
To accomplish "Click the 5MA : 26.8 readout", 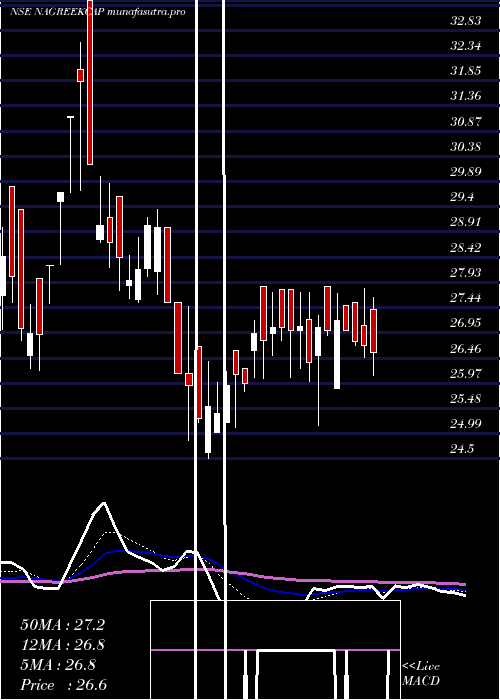I will (x=58, y=665).
